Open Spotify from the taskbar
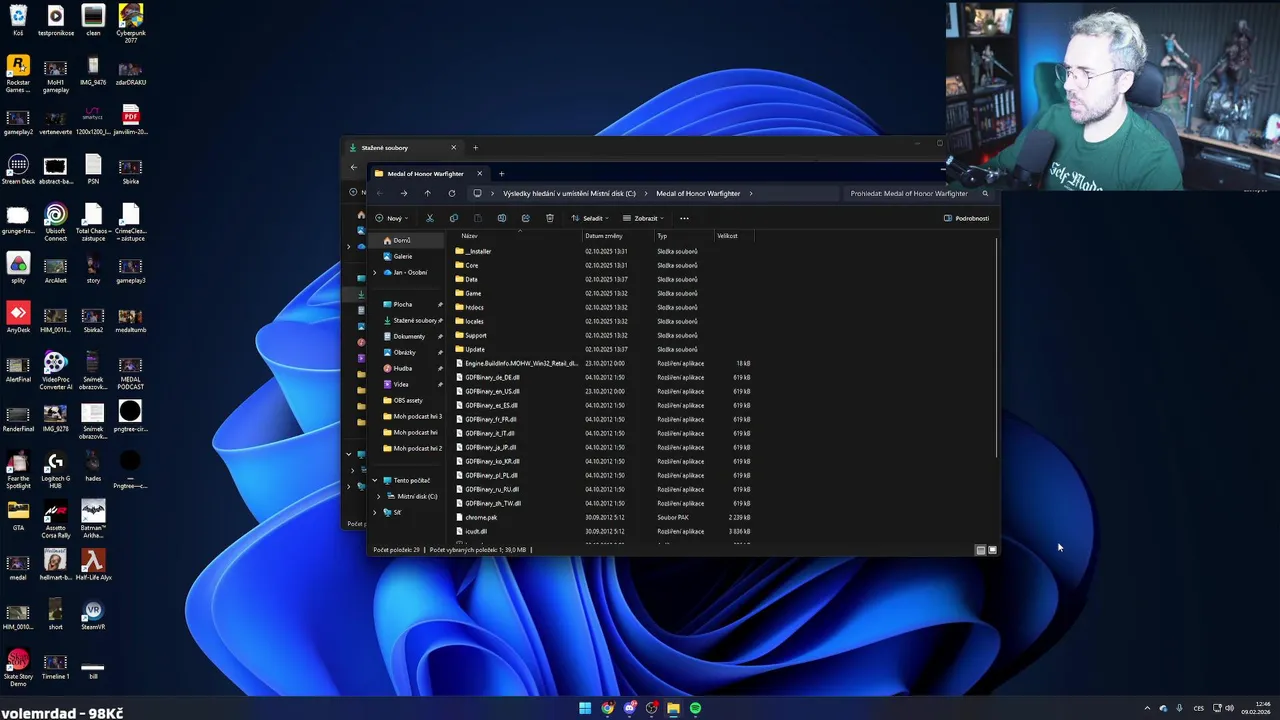Image resolution: width=1280 pixels, height=720 pixels. (x=695, y=708)
